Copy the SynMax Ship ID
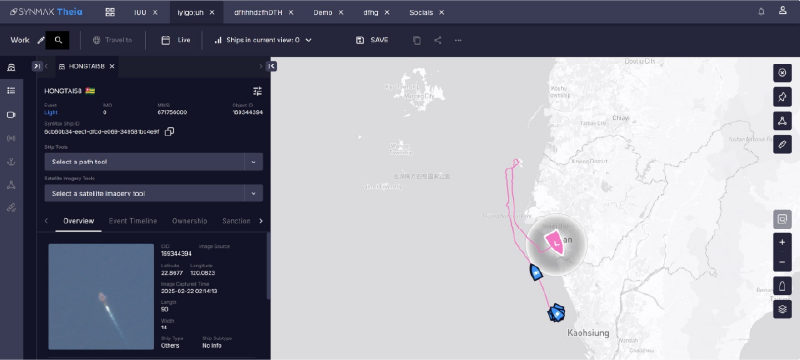The height and width of the screenshot is (360, 800). pos(169,132)
